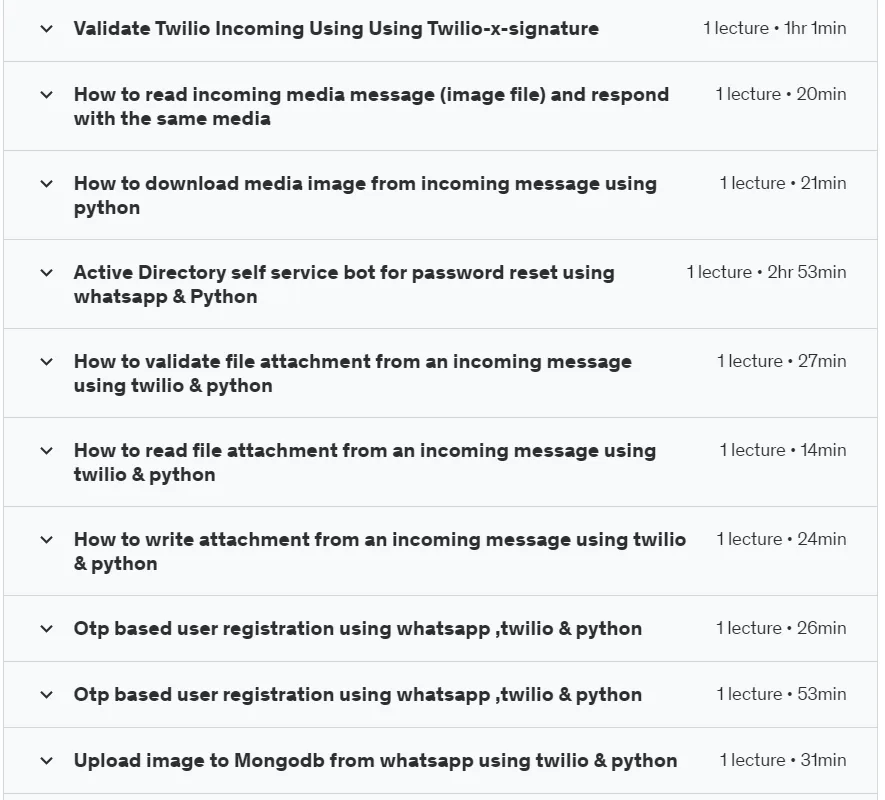
Task: Select 'Active Directory self service bot' section title
Action: [x=344, y=285]
